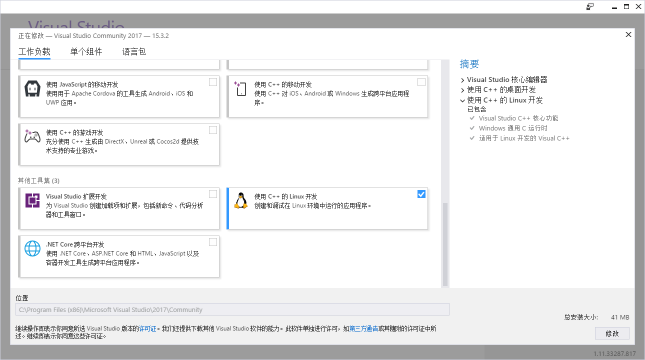Screen dimensions: 645x360
Task: Minimize the Visual Studio Installer window
Action: (x=614, y=7)
